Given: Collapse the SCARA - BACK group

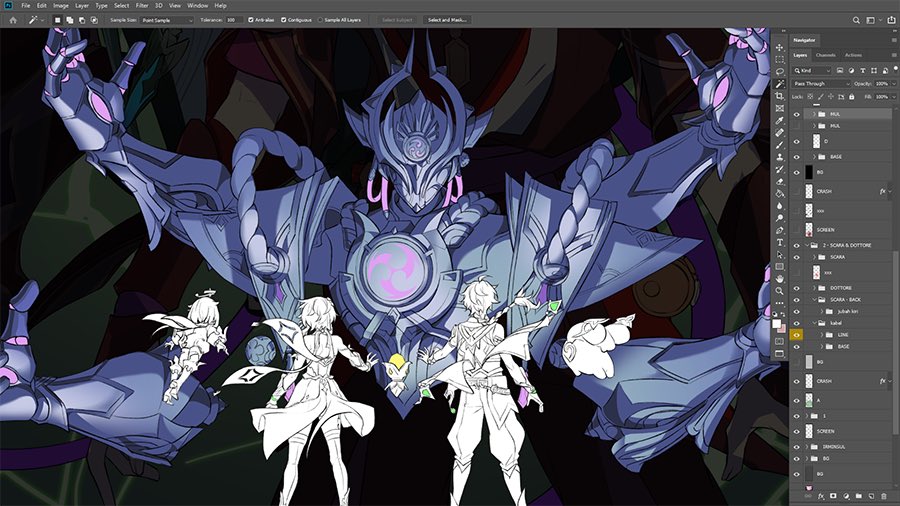Looking at the screenshot, I should tap(814, 300).
